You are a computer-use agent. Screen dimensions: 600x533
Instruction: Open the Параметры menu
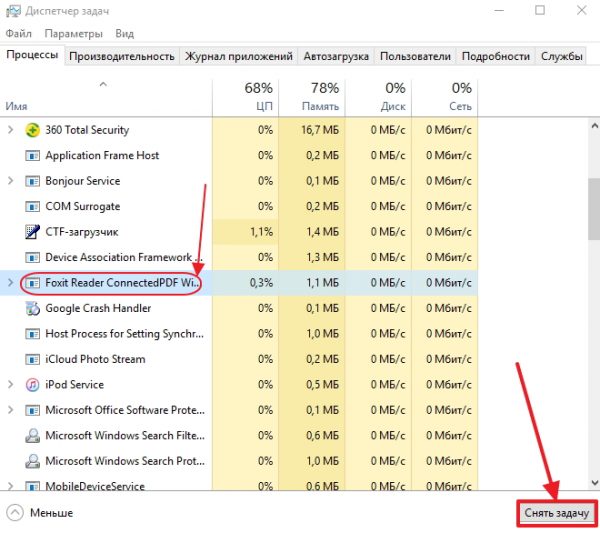(x=72, y=33)
